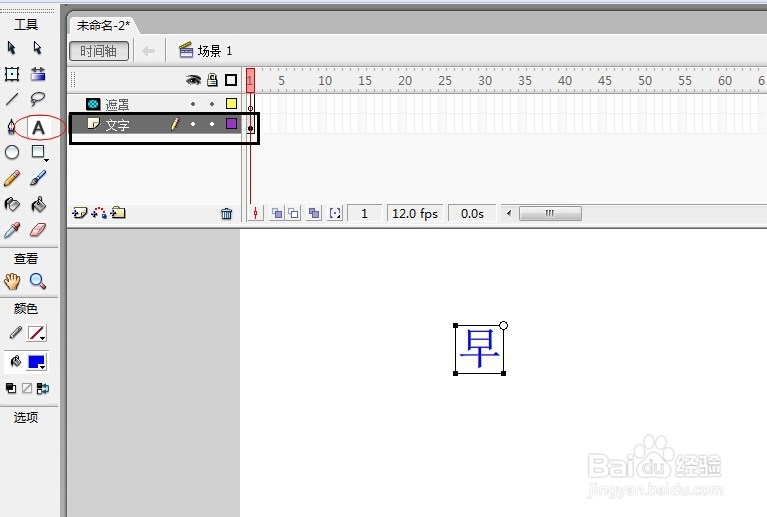
Task: Open the blue fill color picker
Action: [37, 362]
